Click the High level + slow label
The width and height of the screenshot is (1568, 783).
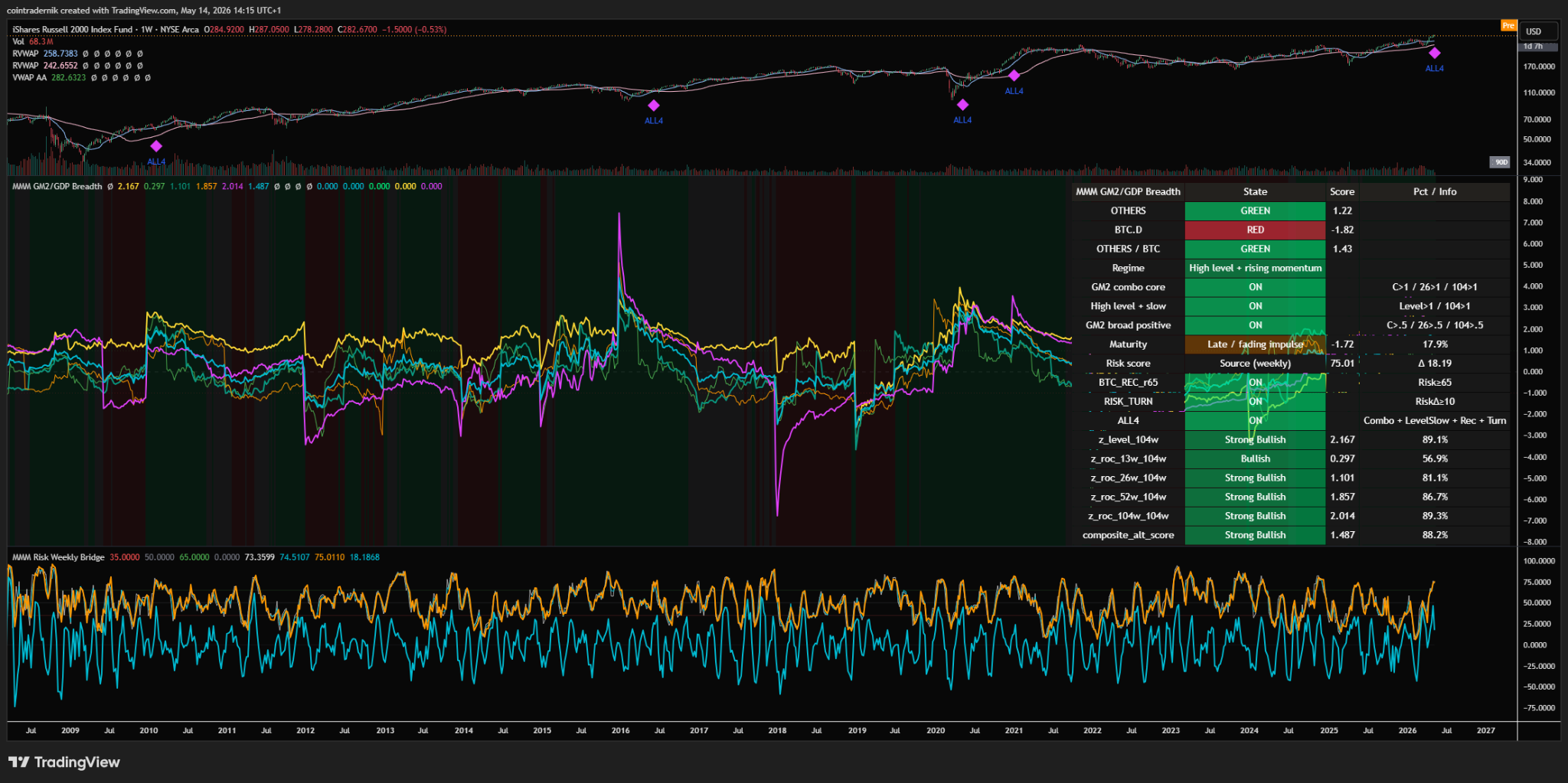pyautogui.click(x=1128, y=306)
